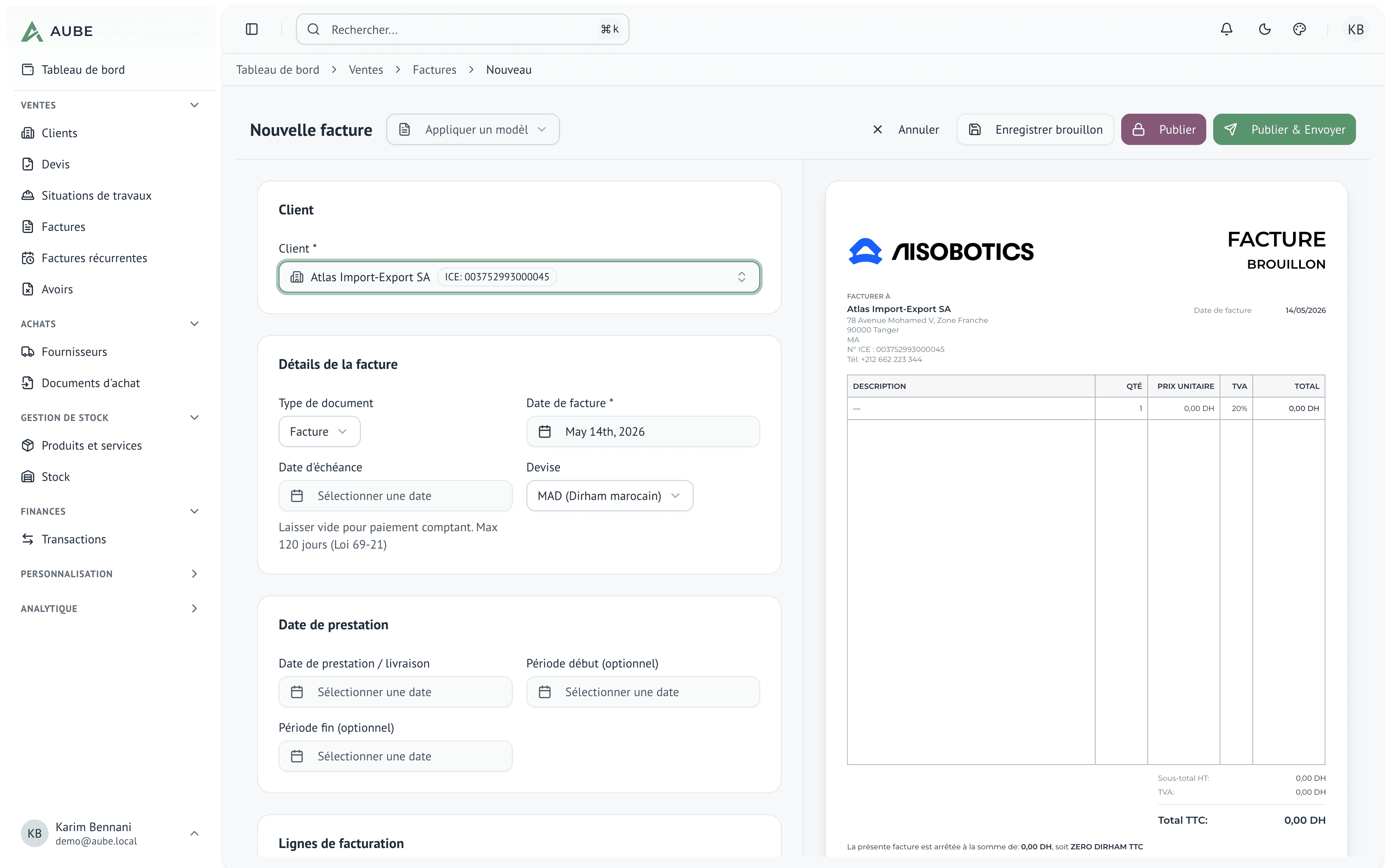The width and height of the screenshot is (1389, 868).
Task: Pick a Période fin date
Action: [395, 756]
